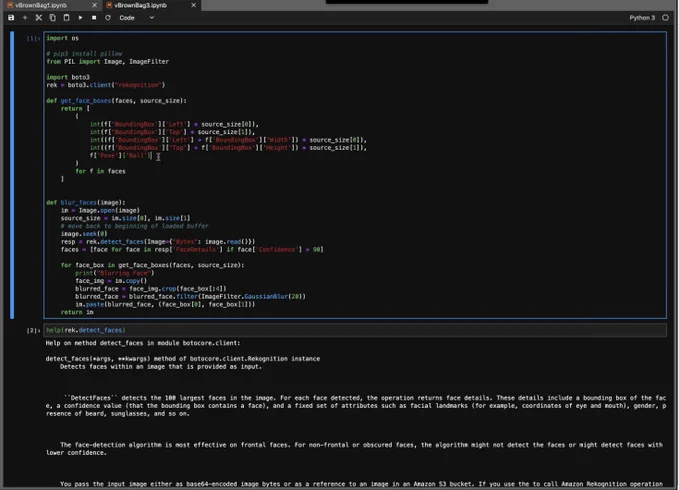Interrupt the kernel with stop icon
680x490 pixels.
pos(94,18)
